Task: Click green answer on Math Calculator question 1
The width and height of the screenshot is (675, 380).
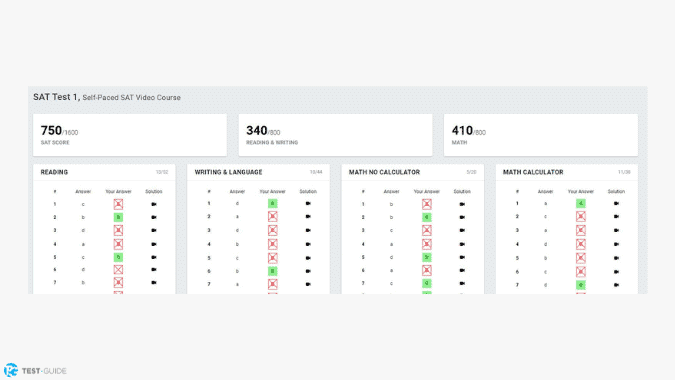Action: 581,204
